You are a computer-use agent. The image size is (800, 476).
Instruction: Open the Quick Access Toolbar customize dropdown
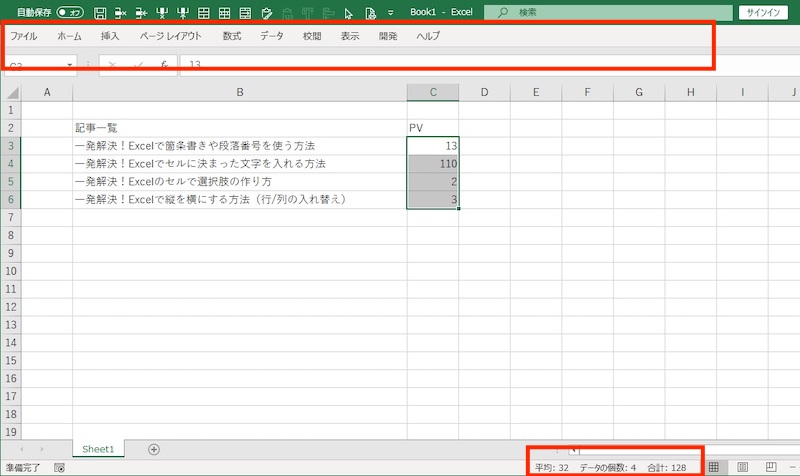pos(390,13)
